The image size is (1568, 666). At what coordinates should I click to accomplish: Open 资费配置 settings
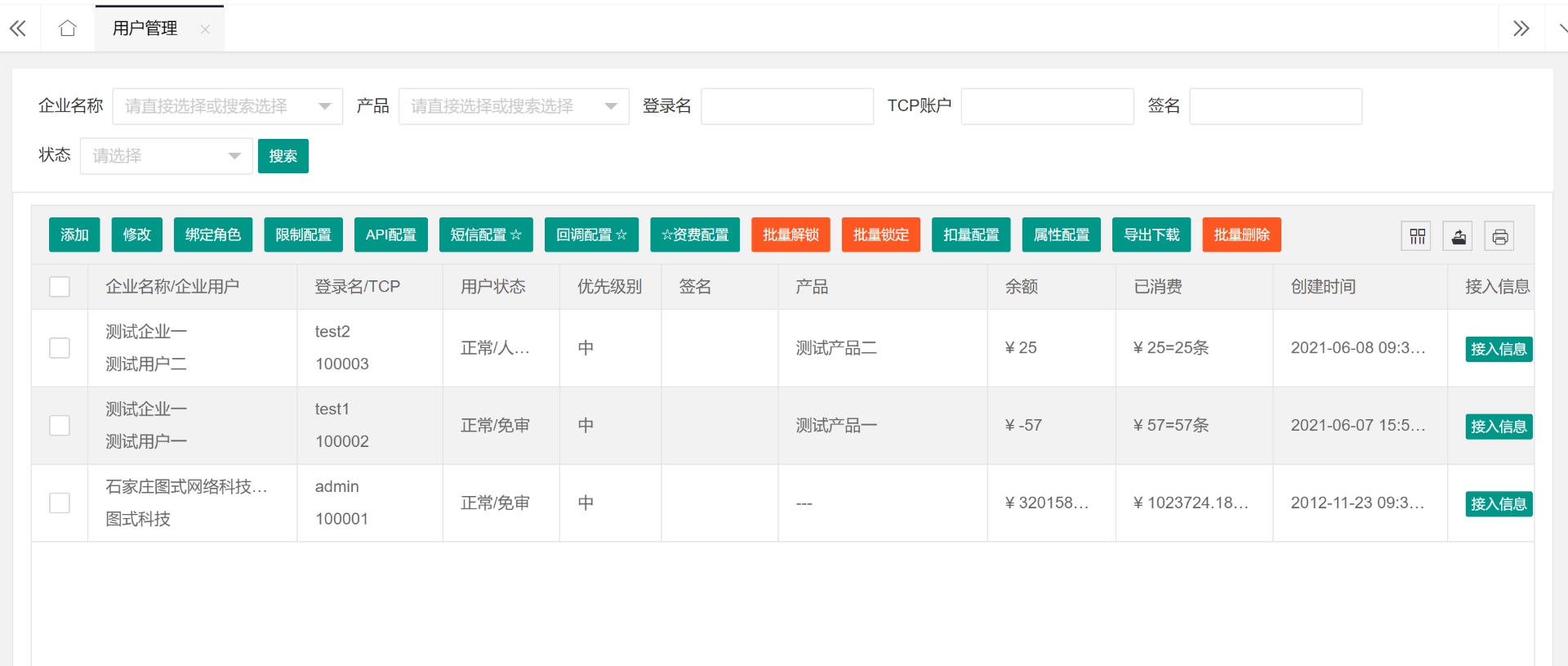tap(695, 235)
